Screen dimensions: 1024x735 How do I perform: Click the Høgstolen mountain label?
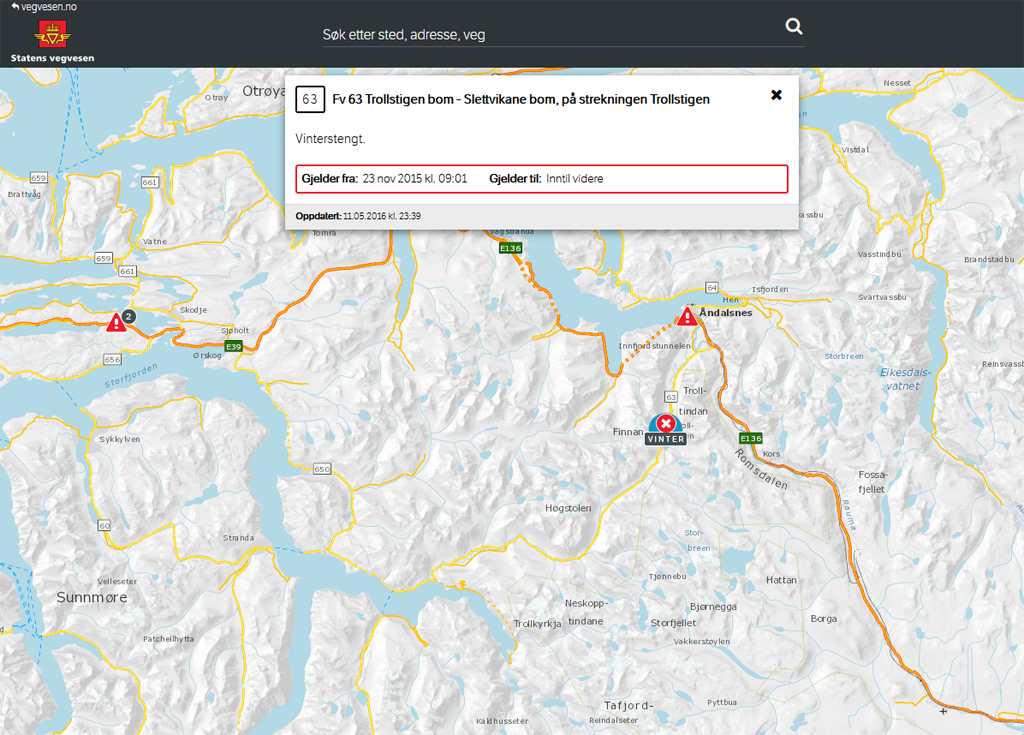tap(568, 508)
